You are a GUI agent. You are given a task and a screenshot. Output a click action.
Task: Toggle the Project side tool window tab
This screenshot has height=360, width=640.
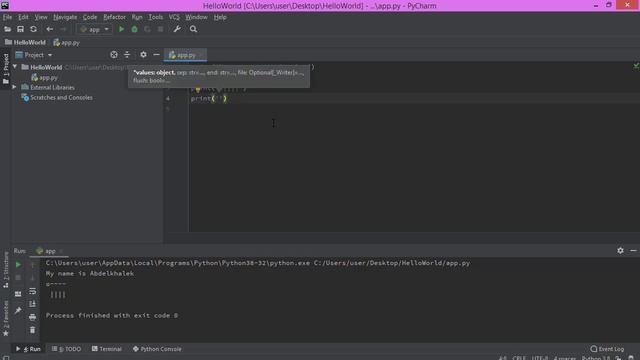tap(5, 69)
